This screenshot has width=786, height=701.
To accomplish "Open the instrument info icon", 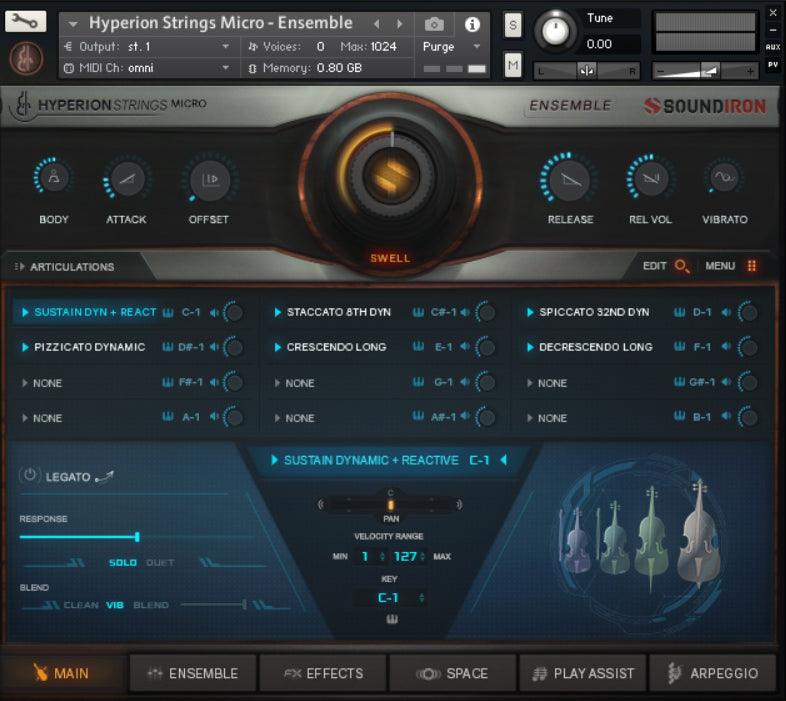I will (472, 24).
